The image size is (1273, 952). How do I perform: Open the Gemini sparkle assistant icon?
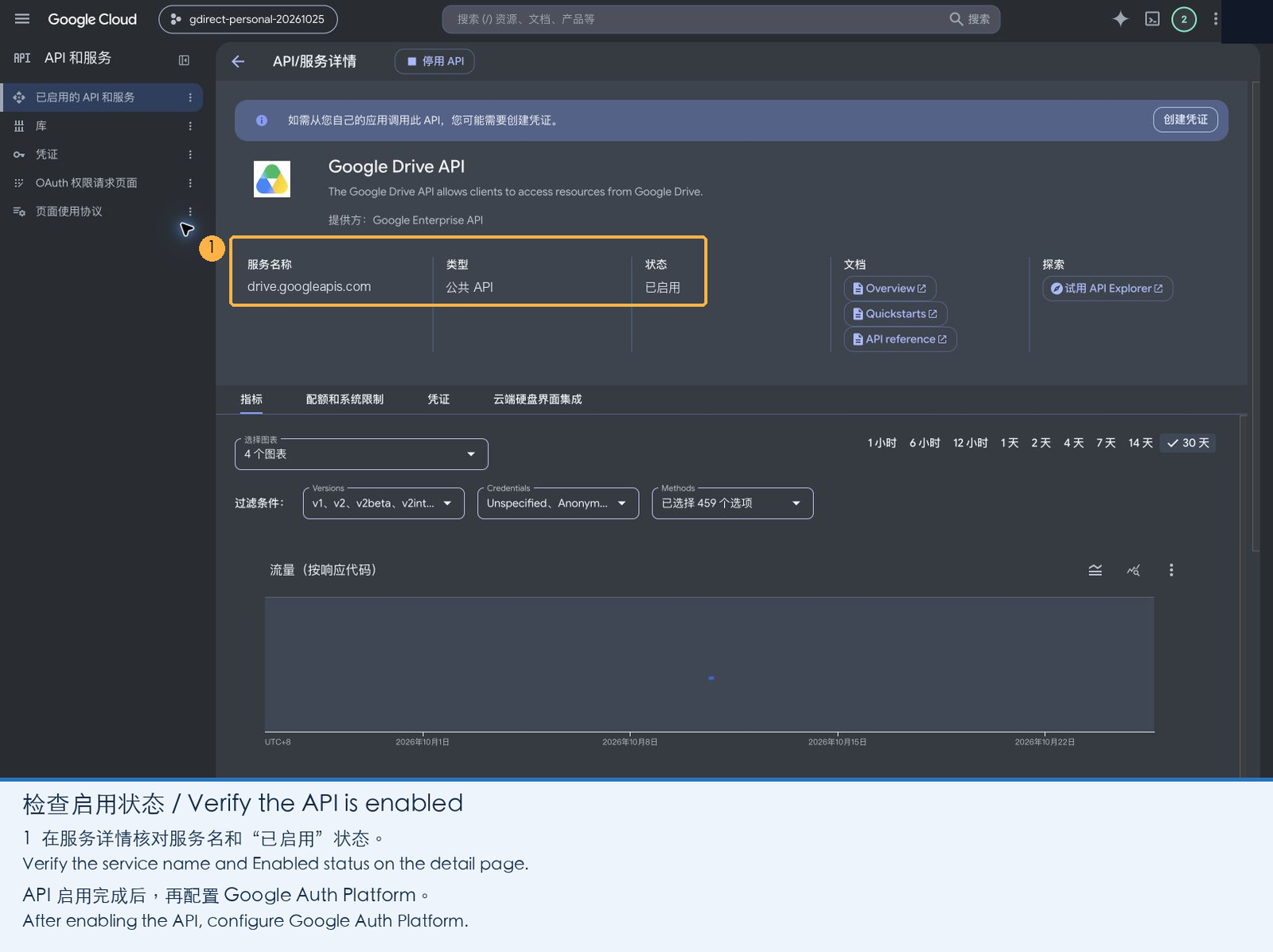point(1120,19)
